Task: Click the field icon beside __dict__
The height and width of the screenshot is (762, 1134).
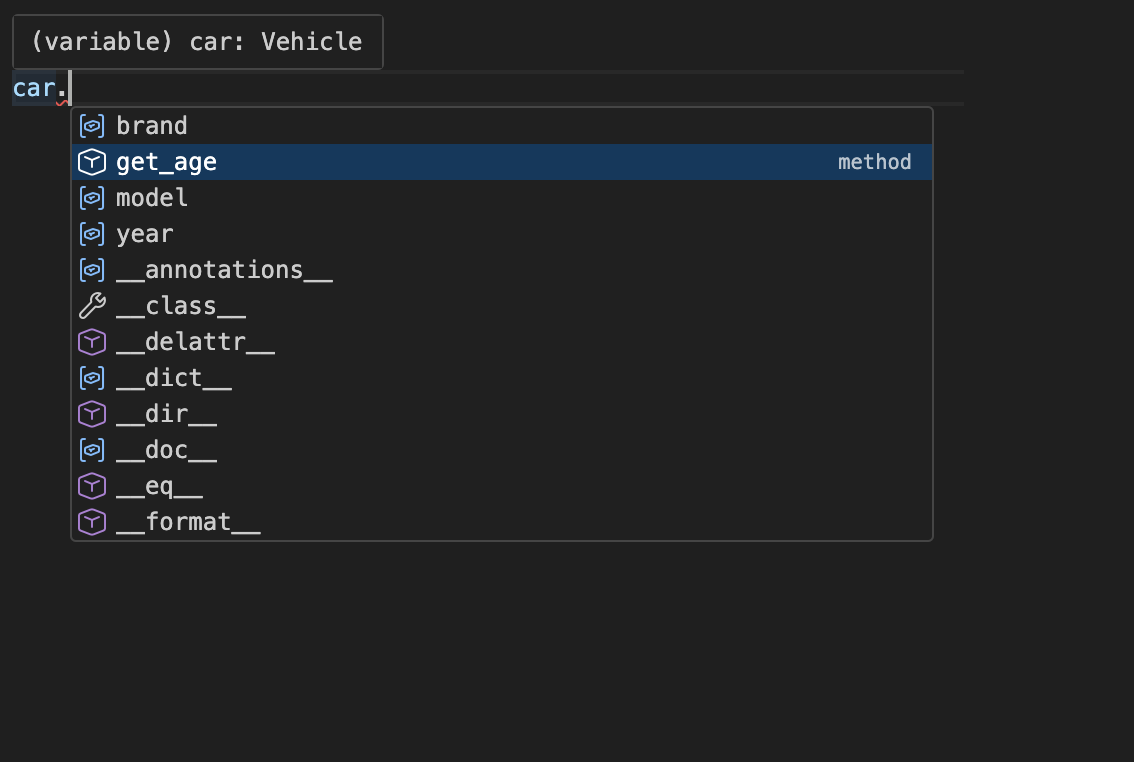Action: (x=92, y=377)
